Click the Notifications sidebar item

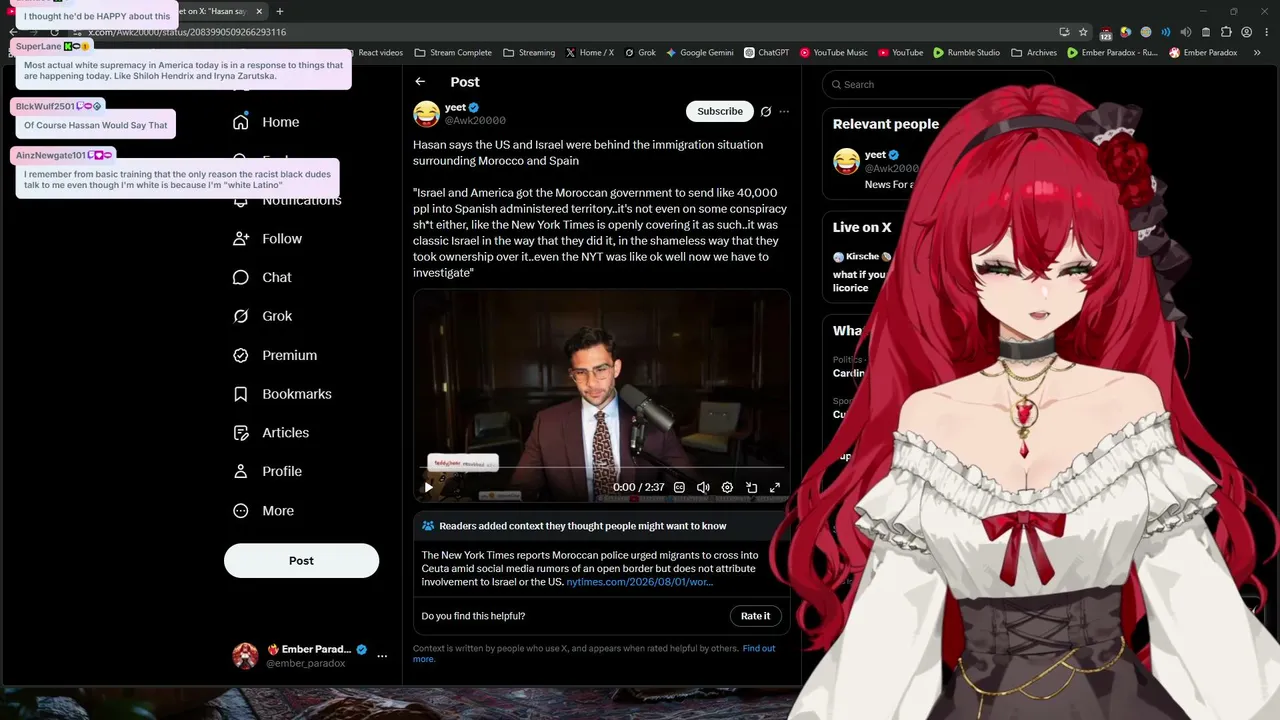click(287, 200)
